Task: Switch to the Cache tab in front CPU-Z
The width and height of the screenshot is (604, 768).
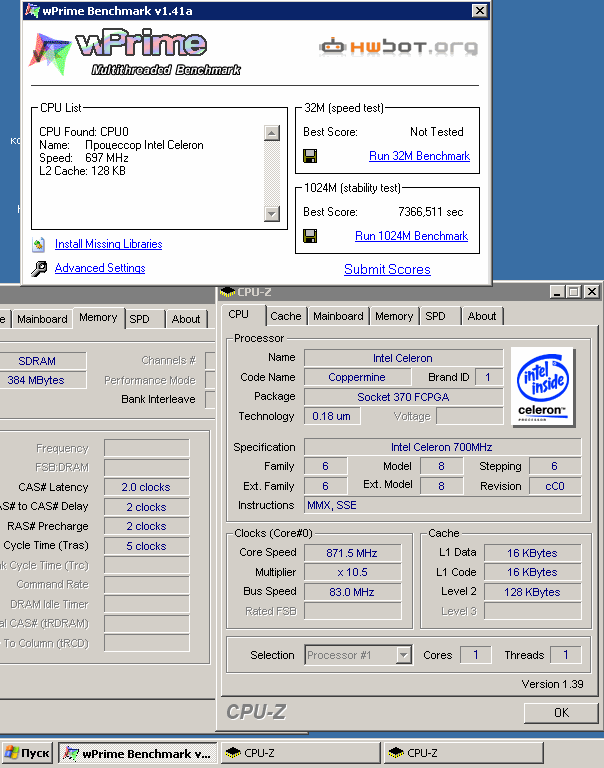Action: pos(286,316)
